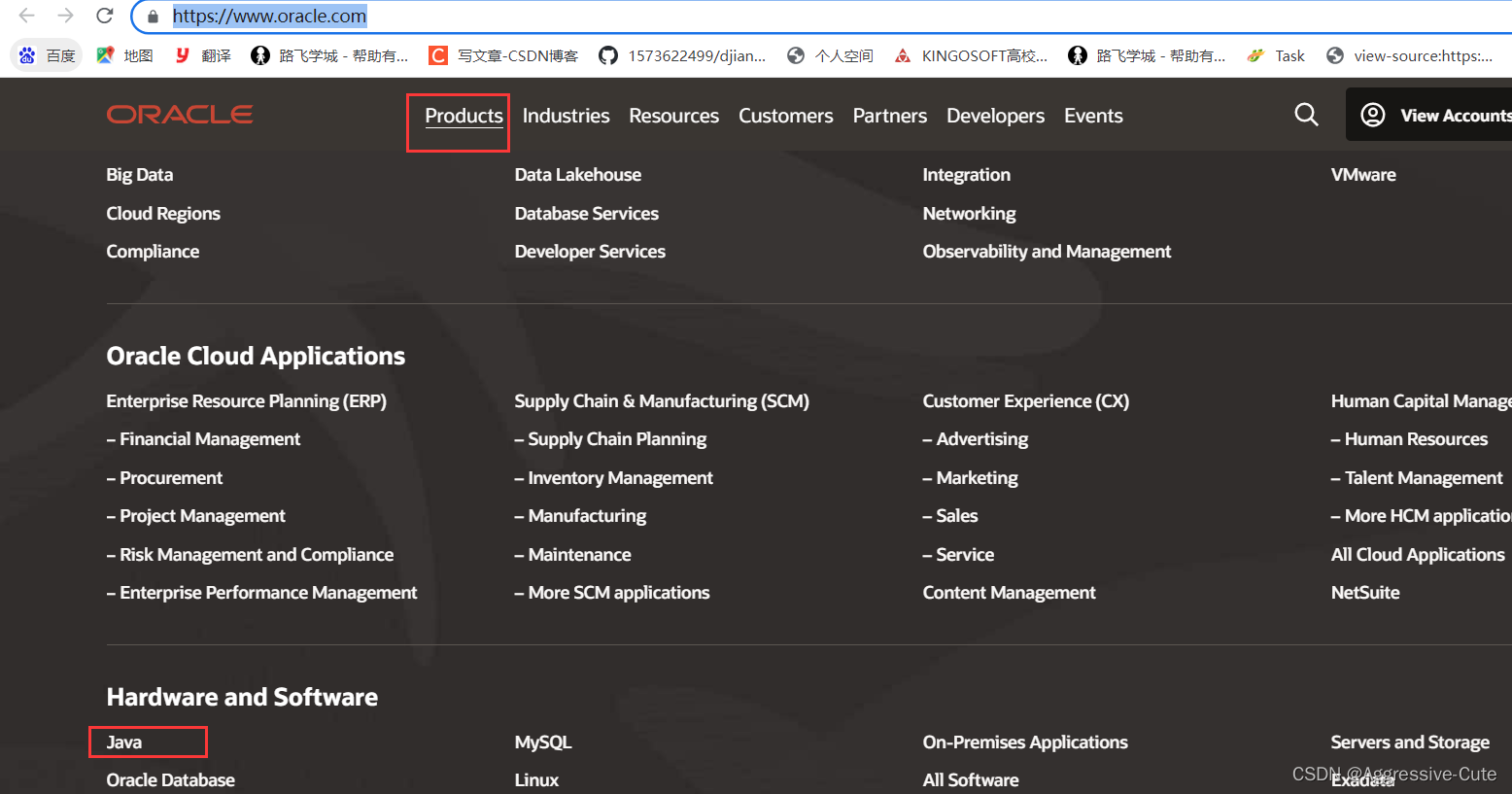
Task: Open the Compliance link
Action: pos(153,252)
